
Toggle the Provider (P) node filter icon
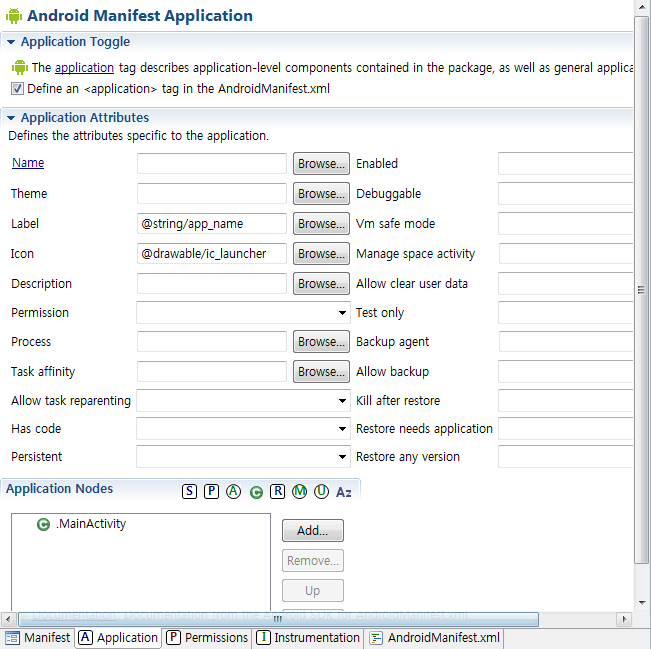[211, 491]
